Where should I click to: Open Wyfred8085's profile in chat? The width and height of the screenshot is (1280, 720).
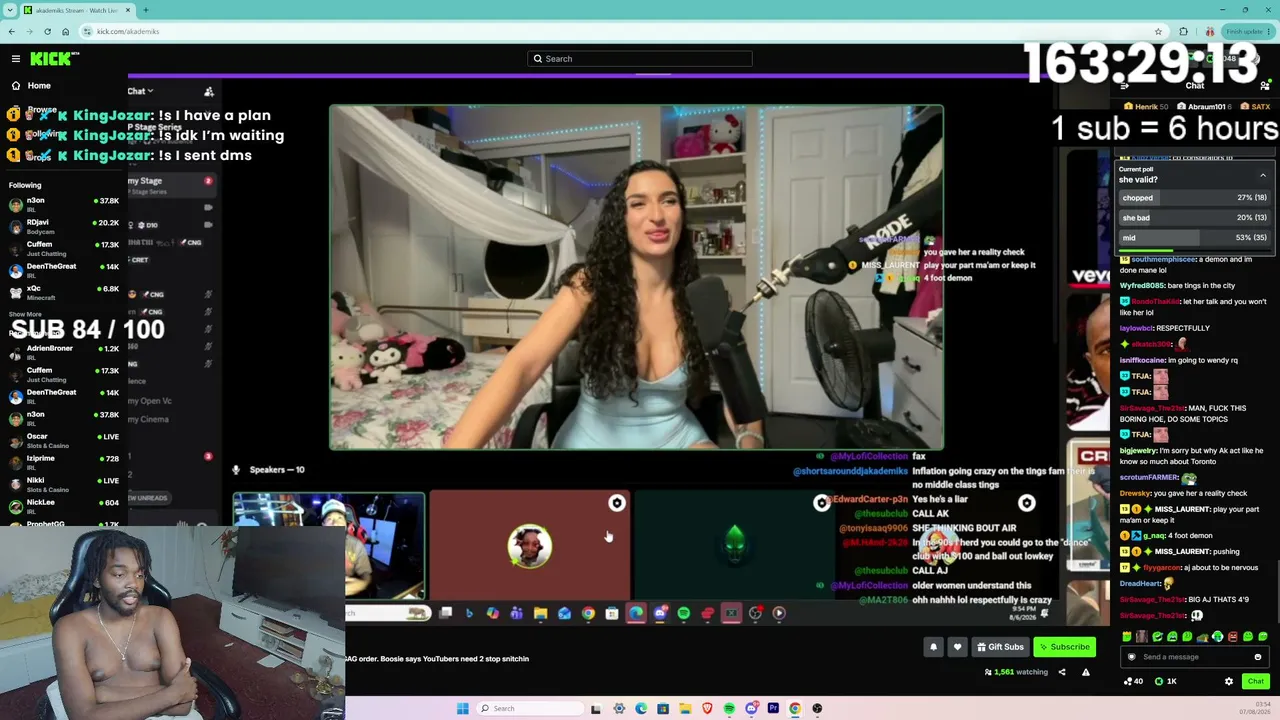[1142, 285]
